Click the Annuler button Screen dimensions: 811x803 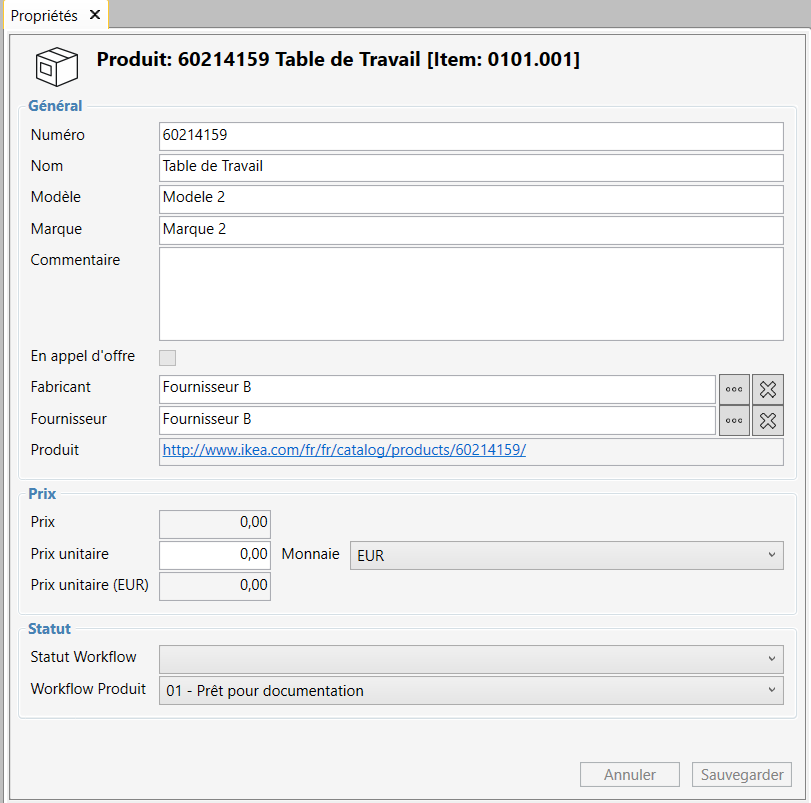tap(630, 775)
